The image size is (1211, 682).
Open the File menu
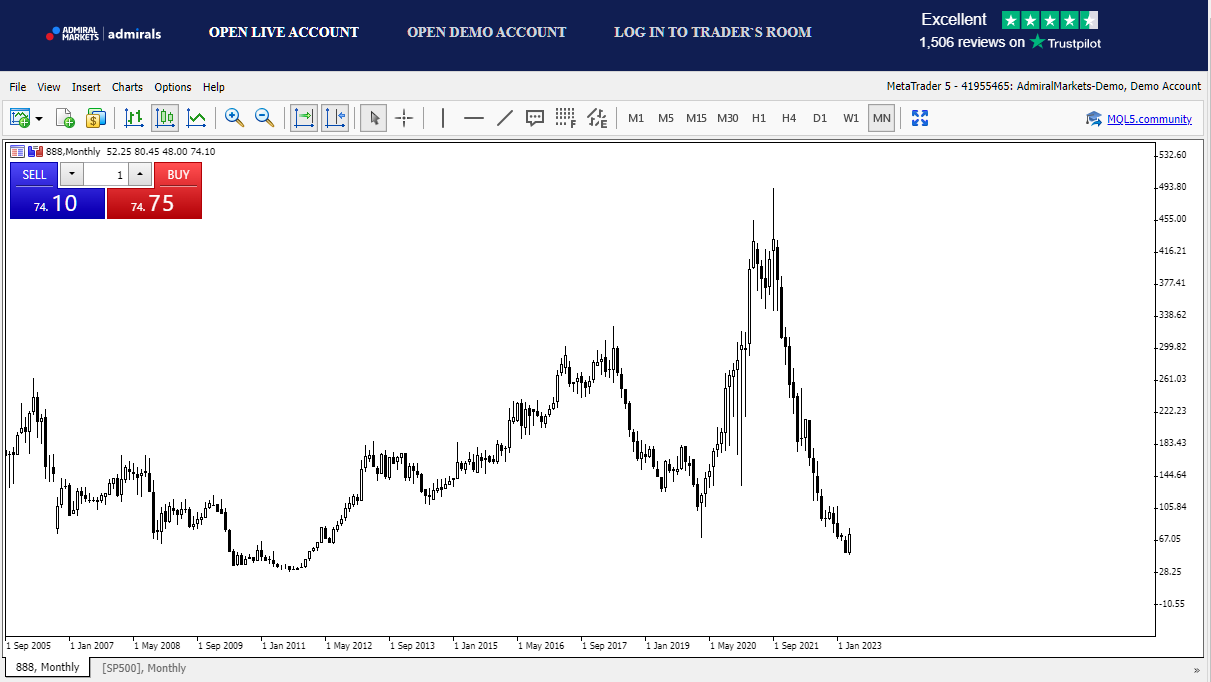point(18,87)
